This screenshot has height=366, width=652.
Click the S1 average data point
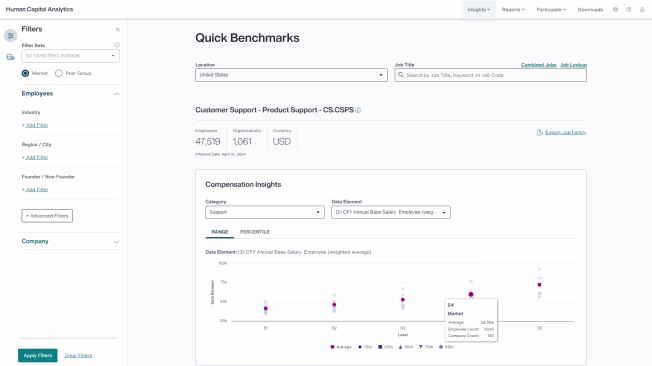[x=266, y=309]
